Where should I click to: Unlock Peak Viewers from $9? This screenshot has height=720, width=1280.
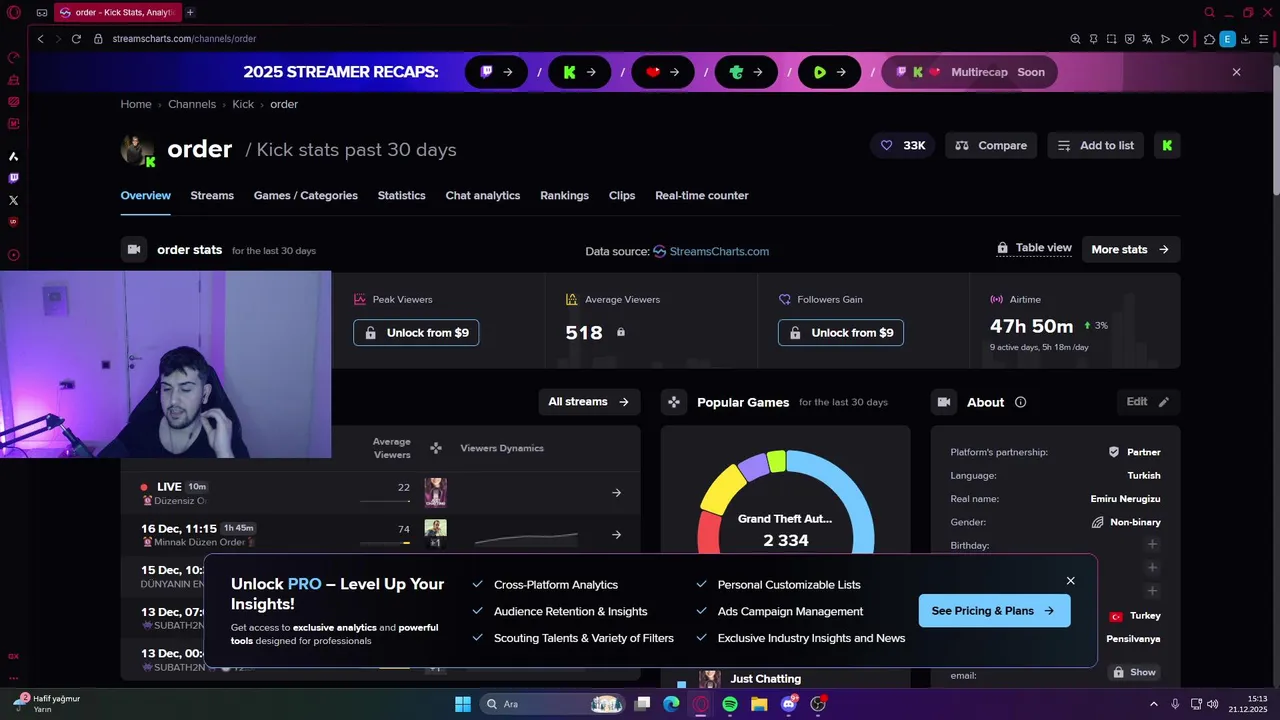416,333
